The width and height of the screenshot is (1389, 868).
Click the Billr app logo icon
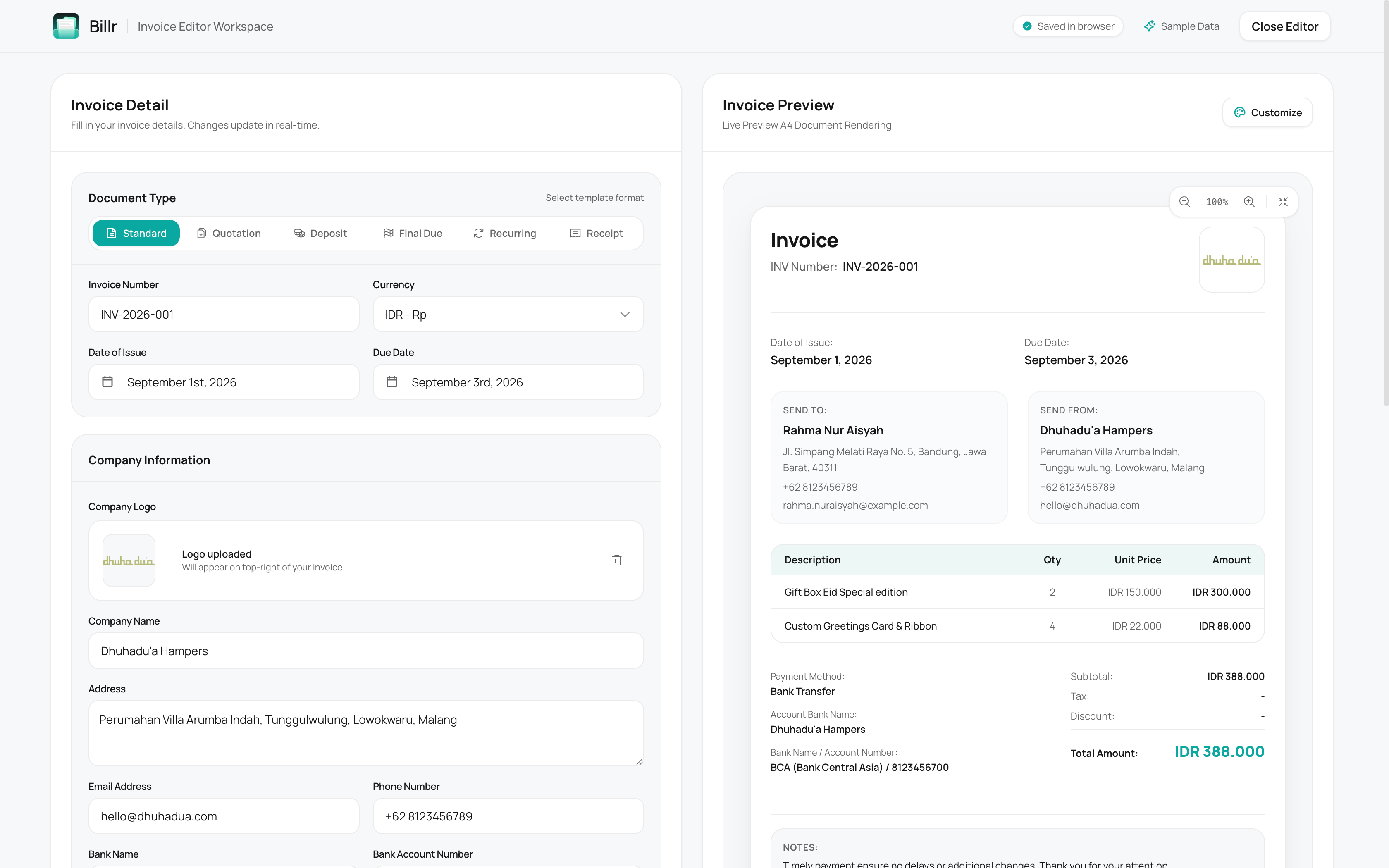tap(66, 26)
